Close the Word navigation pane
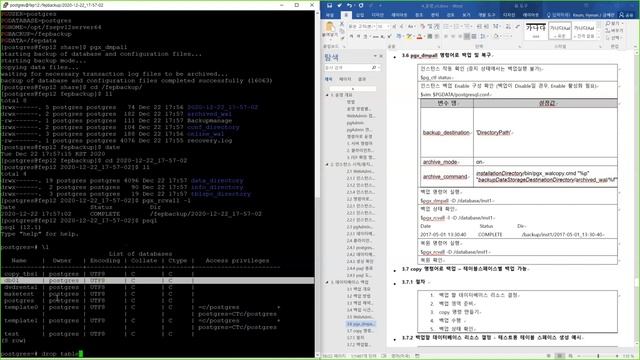640x360 pixels. pos(381,56)
